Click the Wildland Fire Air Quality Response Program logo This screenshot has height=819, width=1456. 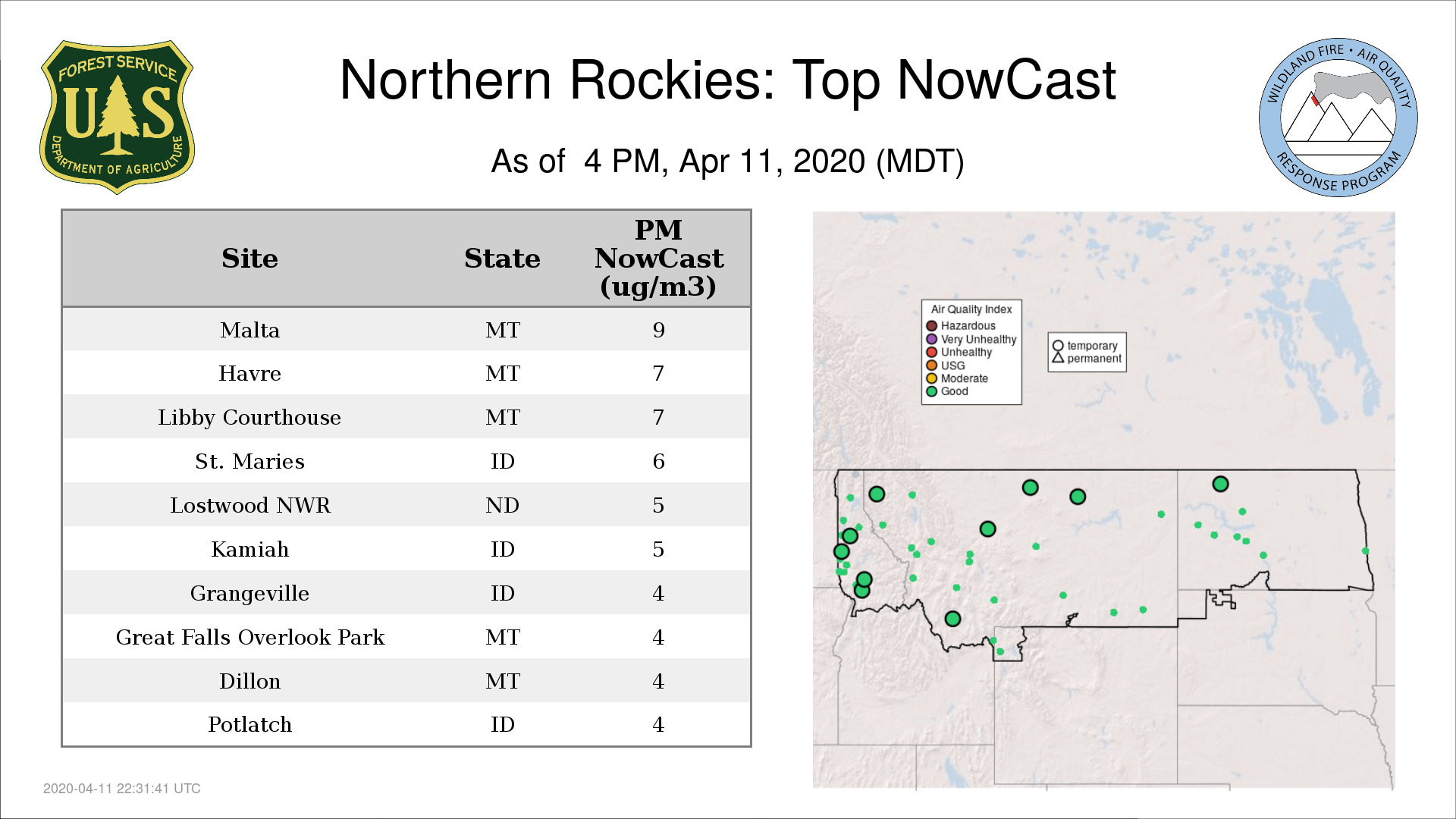pos(1338,118)
